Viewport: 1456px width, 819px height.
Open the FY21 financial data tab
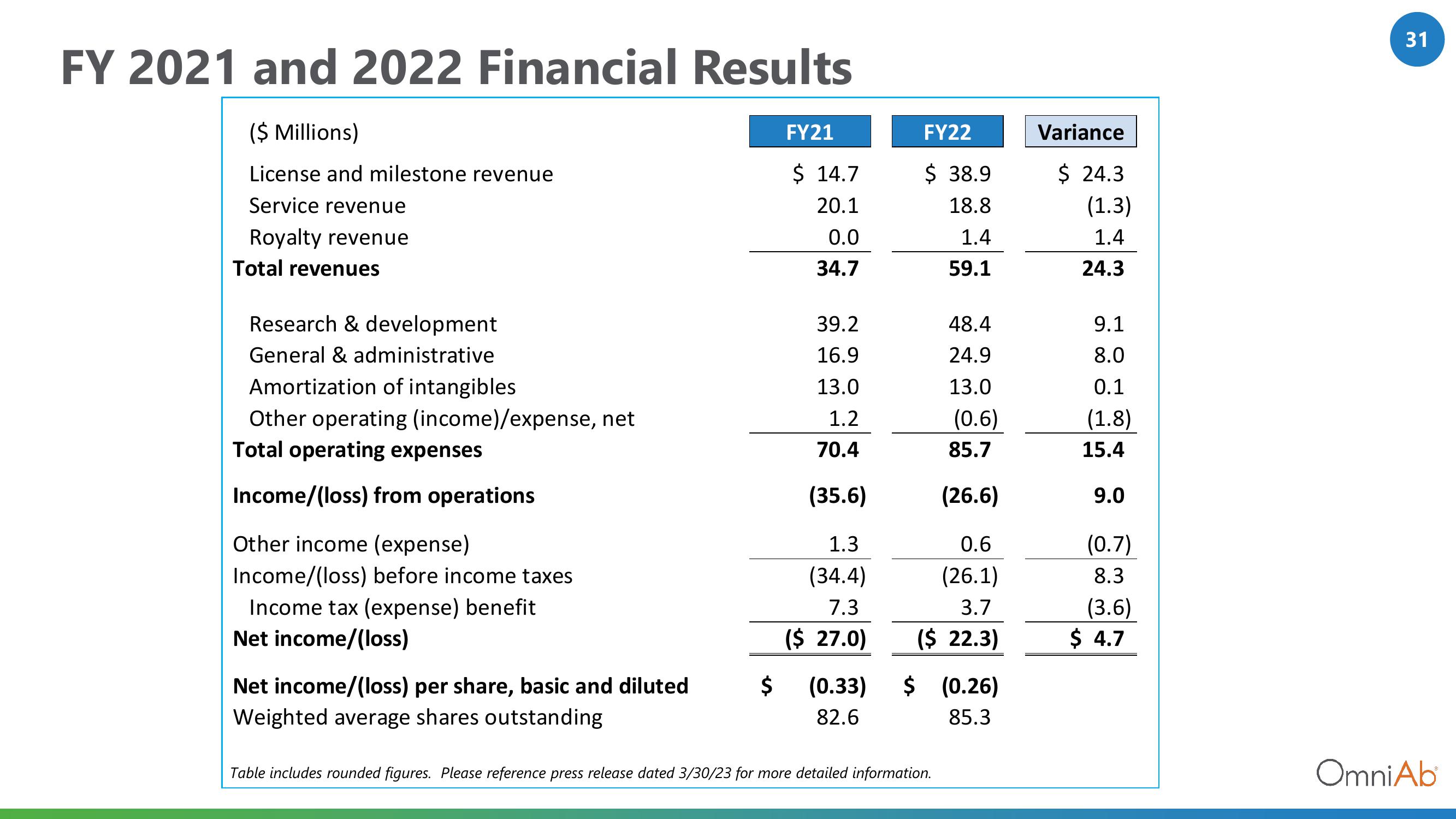(809, 131)
